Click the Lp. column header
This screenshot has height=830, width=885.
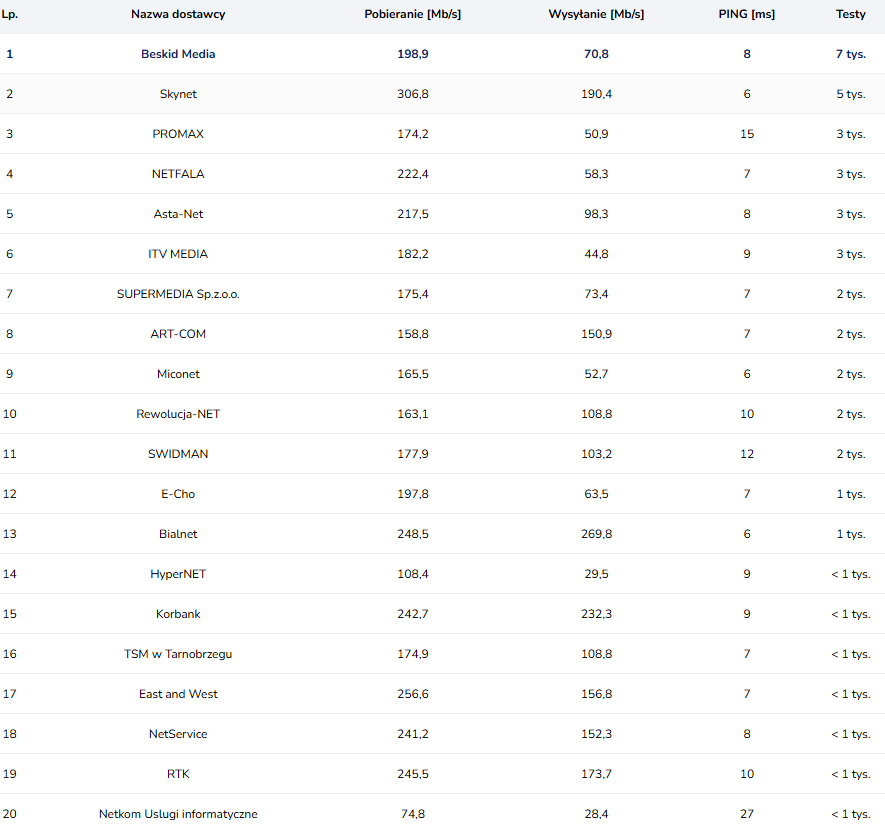coord(10,14)
